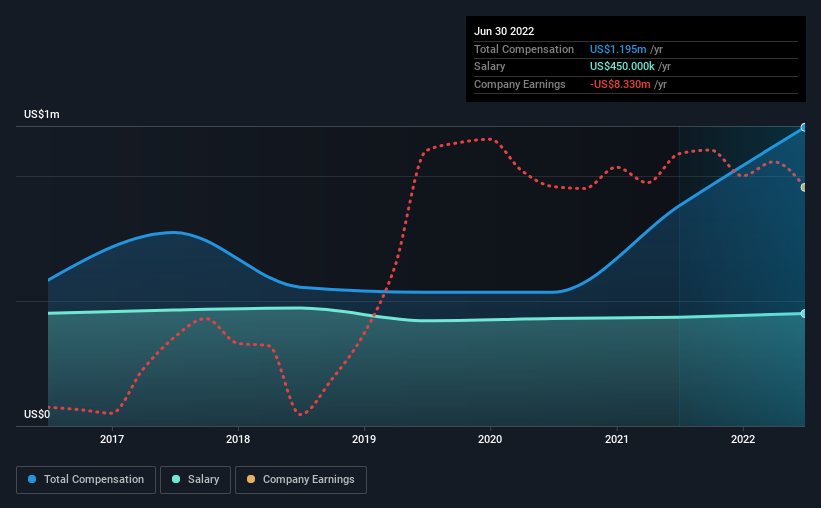821x508 pixels.
Task: Click the 2019 x-axis label
Action: pos(364,439)
